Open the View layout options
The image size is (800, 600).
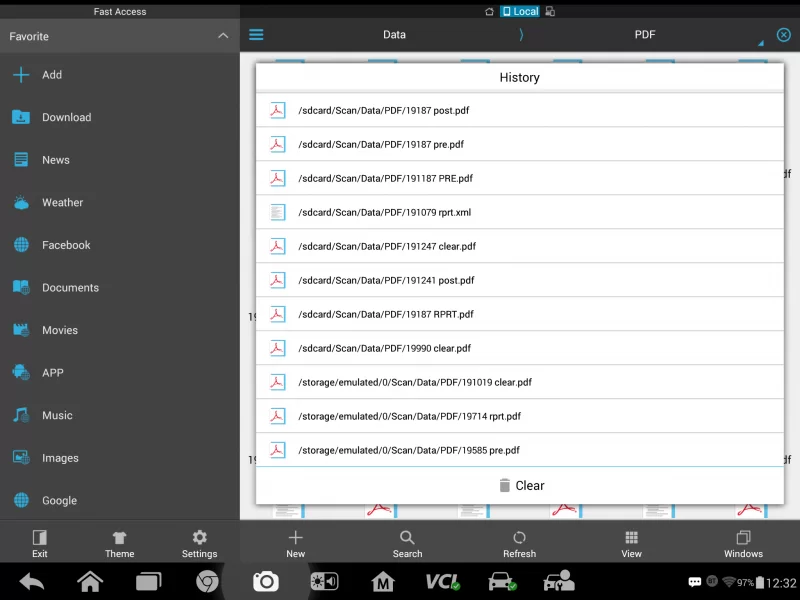[x=631, y=543]
